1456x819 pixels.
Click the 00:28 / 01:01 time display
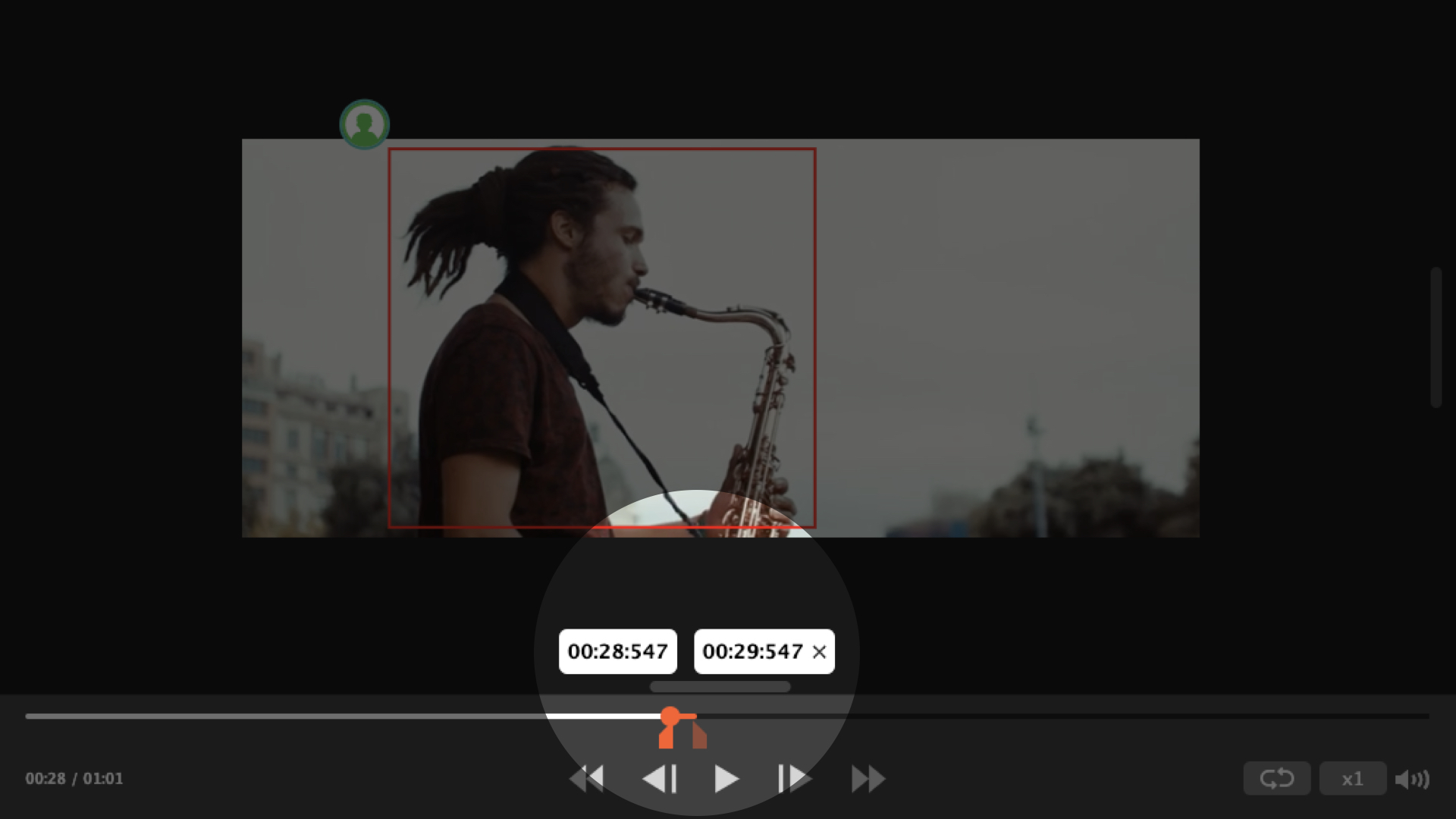(74, 779)
